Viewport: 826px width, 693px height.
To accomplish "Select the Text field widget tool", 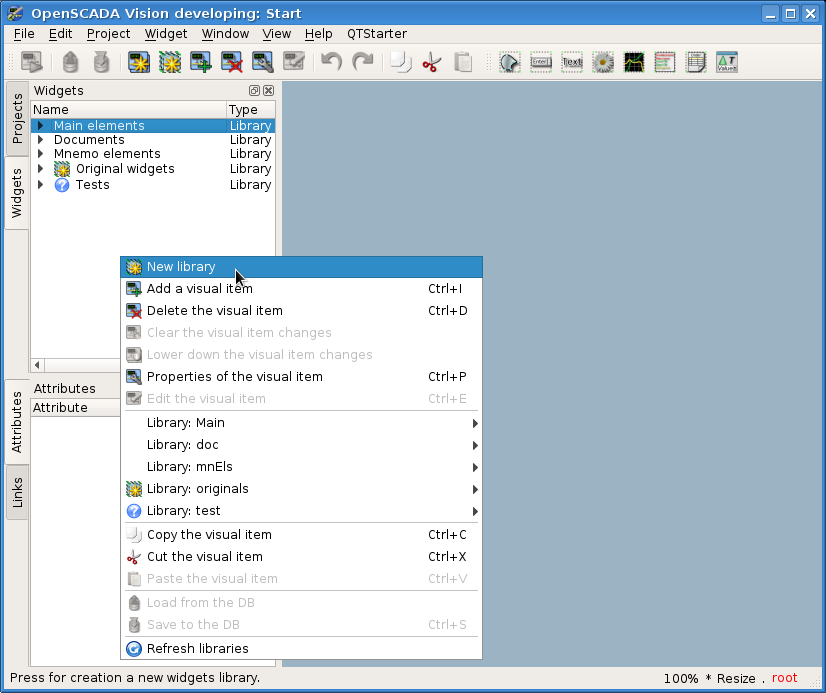I will tap(572, 62).
